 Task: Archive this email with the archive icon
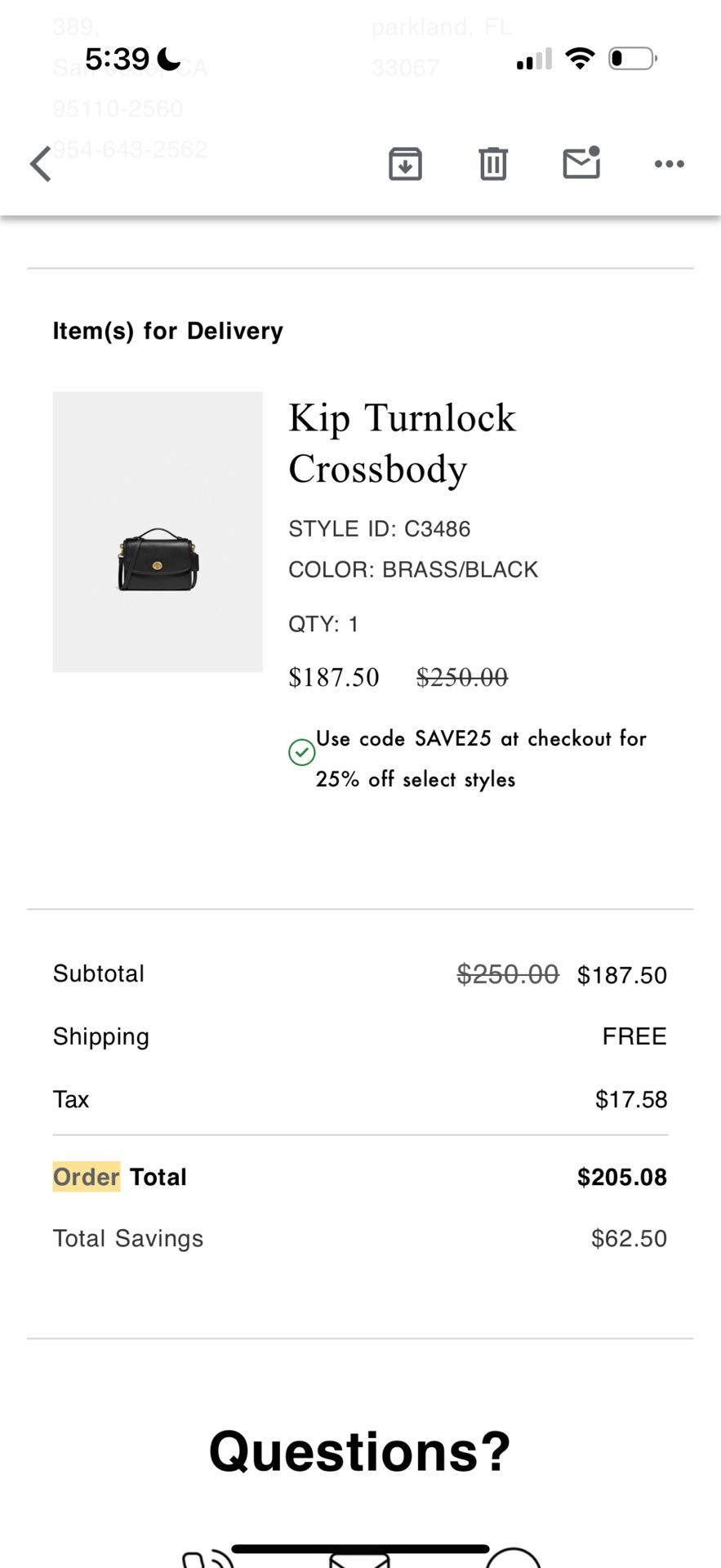(x=405, y=163)
